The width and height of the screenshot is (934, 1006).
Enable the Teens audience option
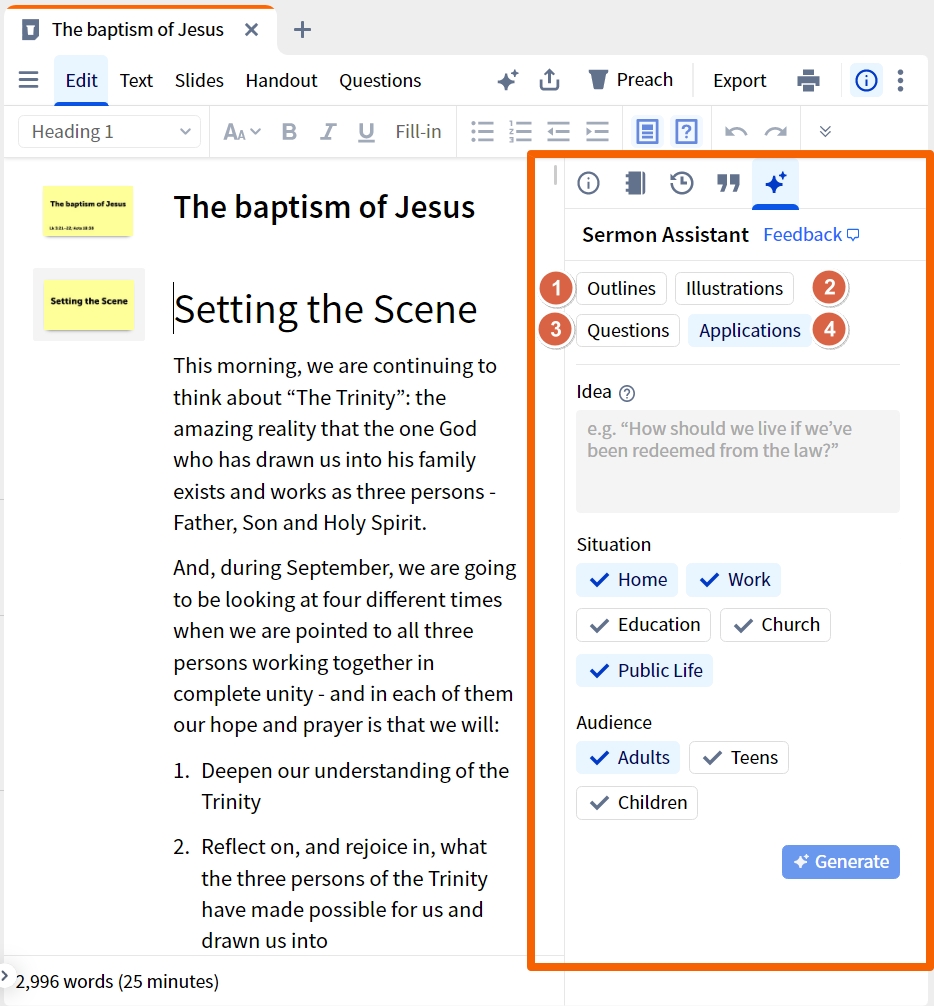tap(739, 758)
